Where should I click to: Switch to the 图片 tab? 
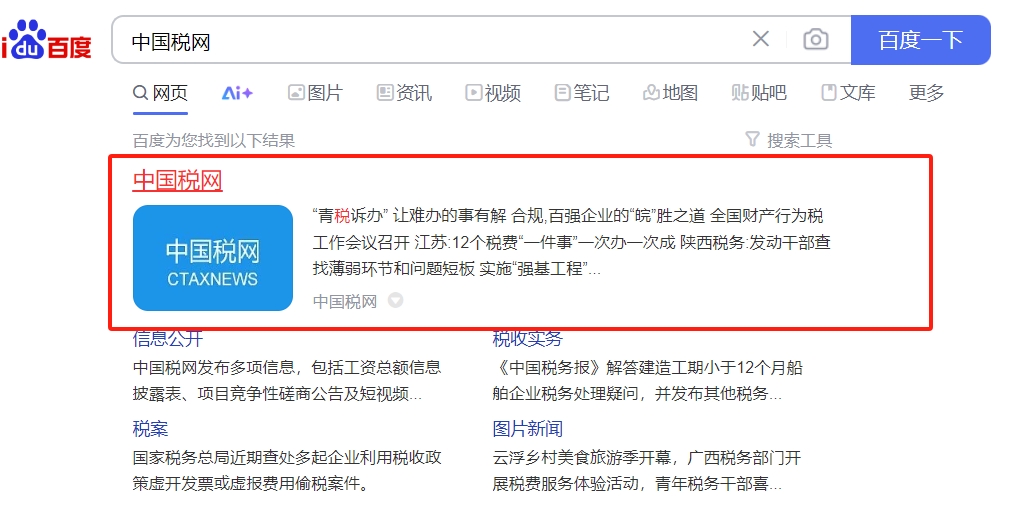[316, 93]
